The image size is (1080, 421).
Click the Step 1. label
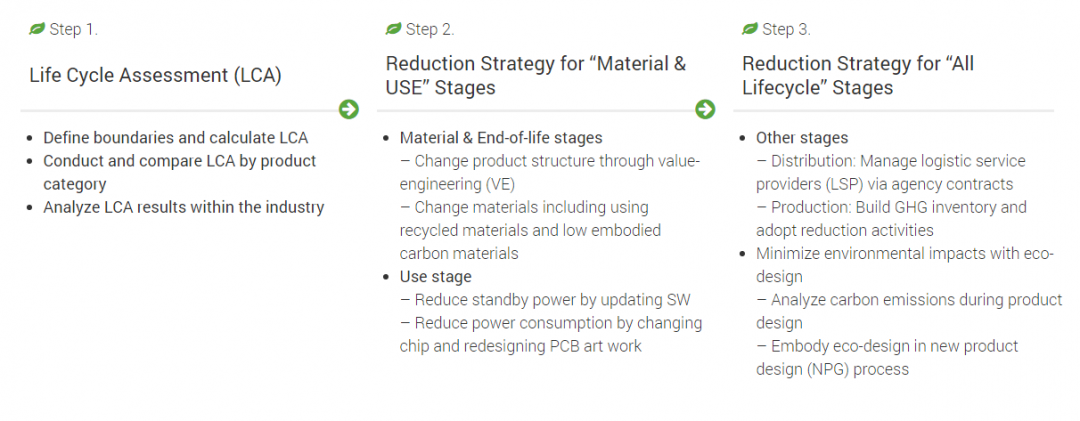(x=74, y=30)
